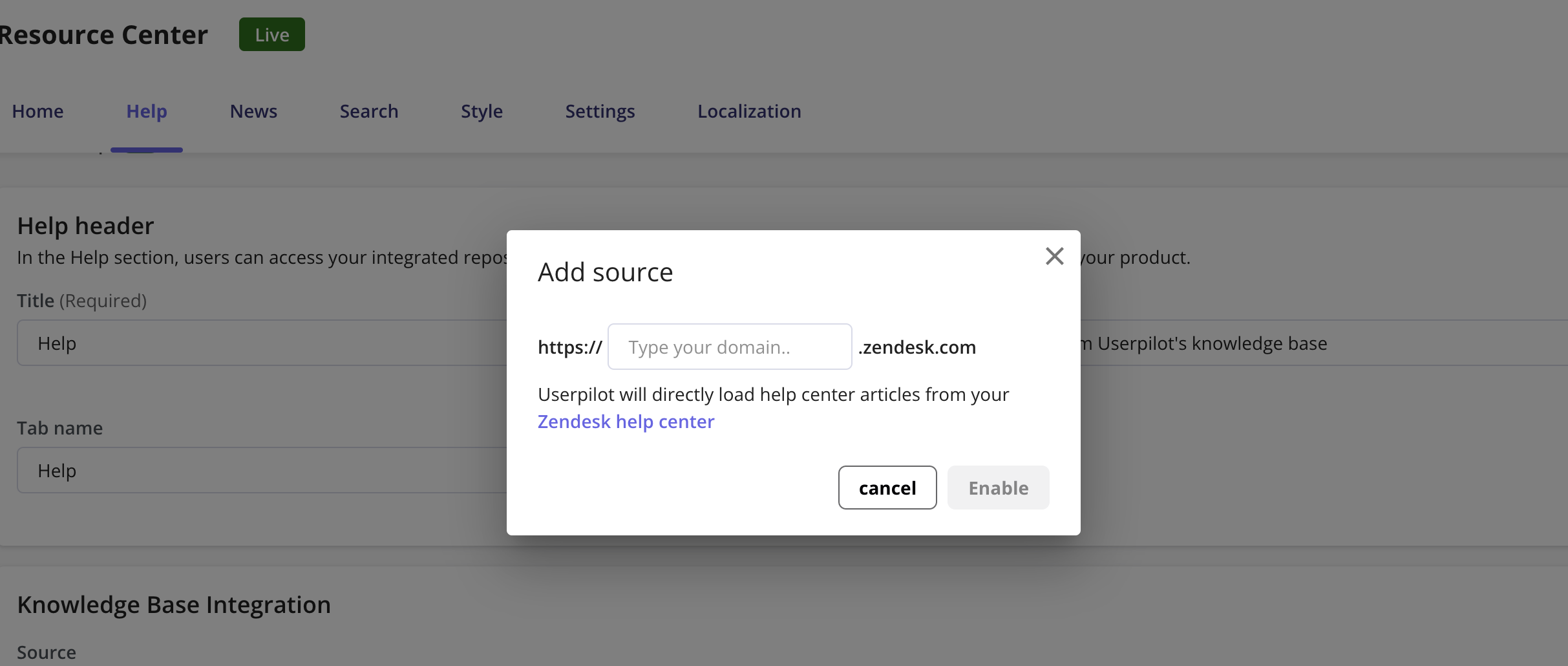Click the Zendesk domain input field
1568x666 pixels.
730,347
